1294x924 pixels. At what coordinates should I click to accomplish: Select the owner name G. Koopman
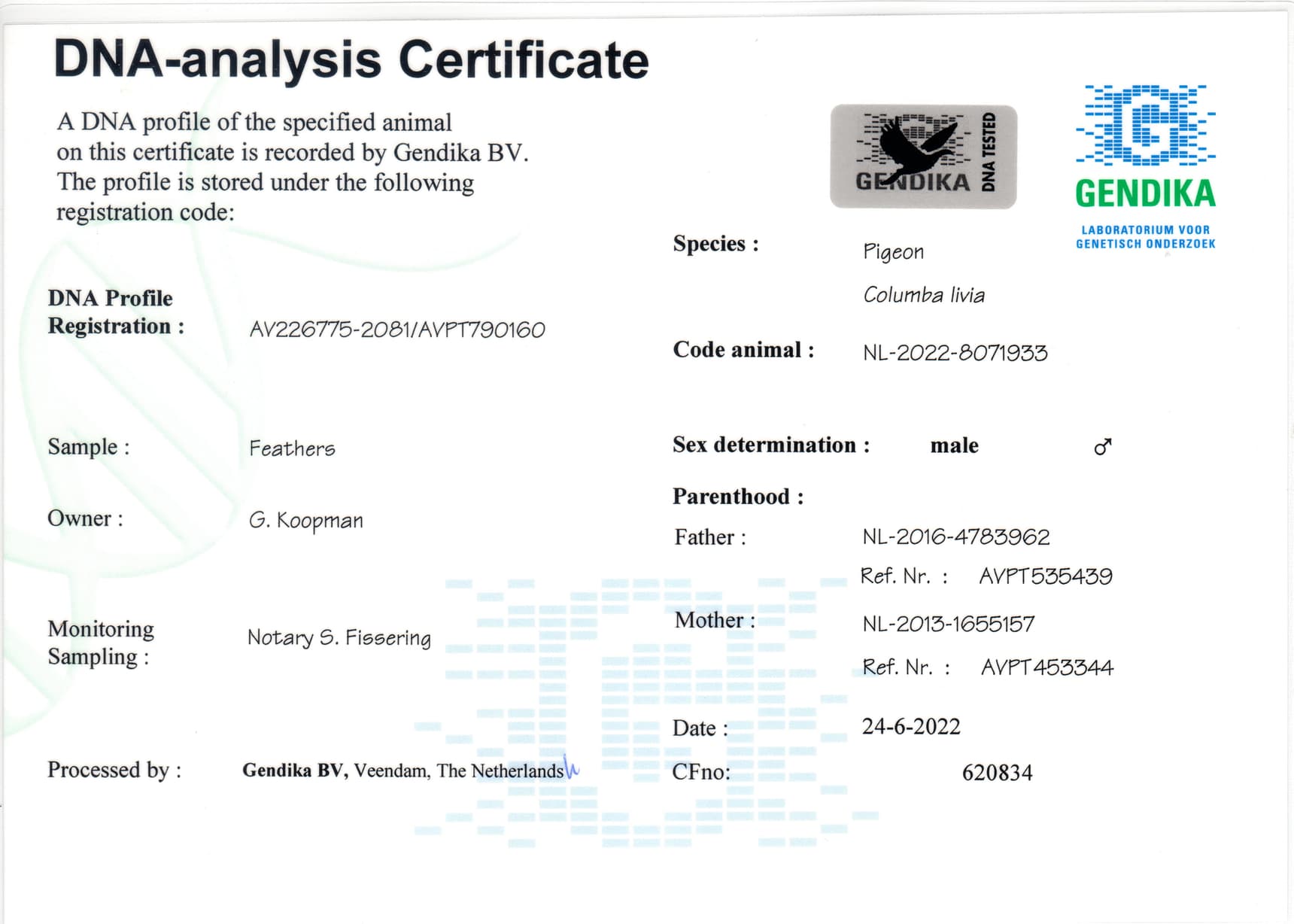click(306, 521)
